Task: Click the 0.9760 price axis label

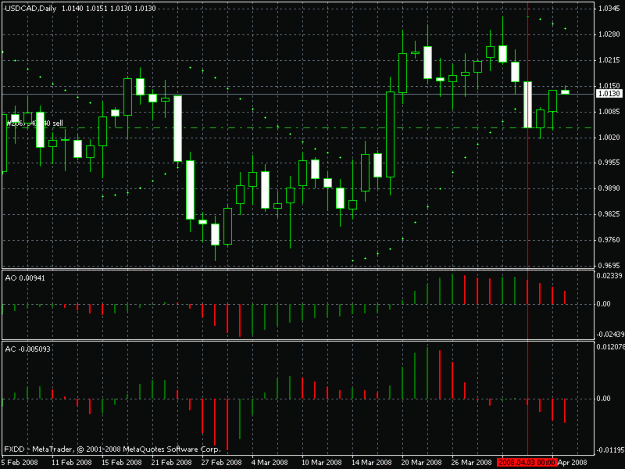Action: [609, 240]
